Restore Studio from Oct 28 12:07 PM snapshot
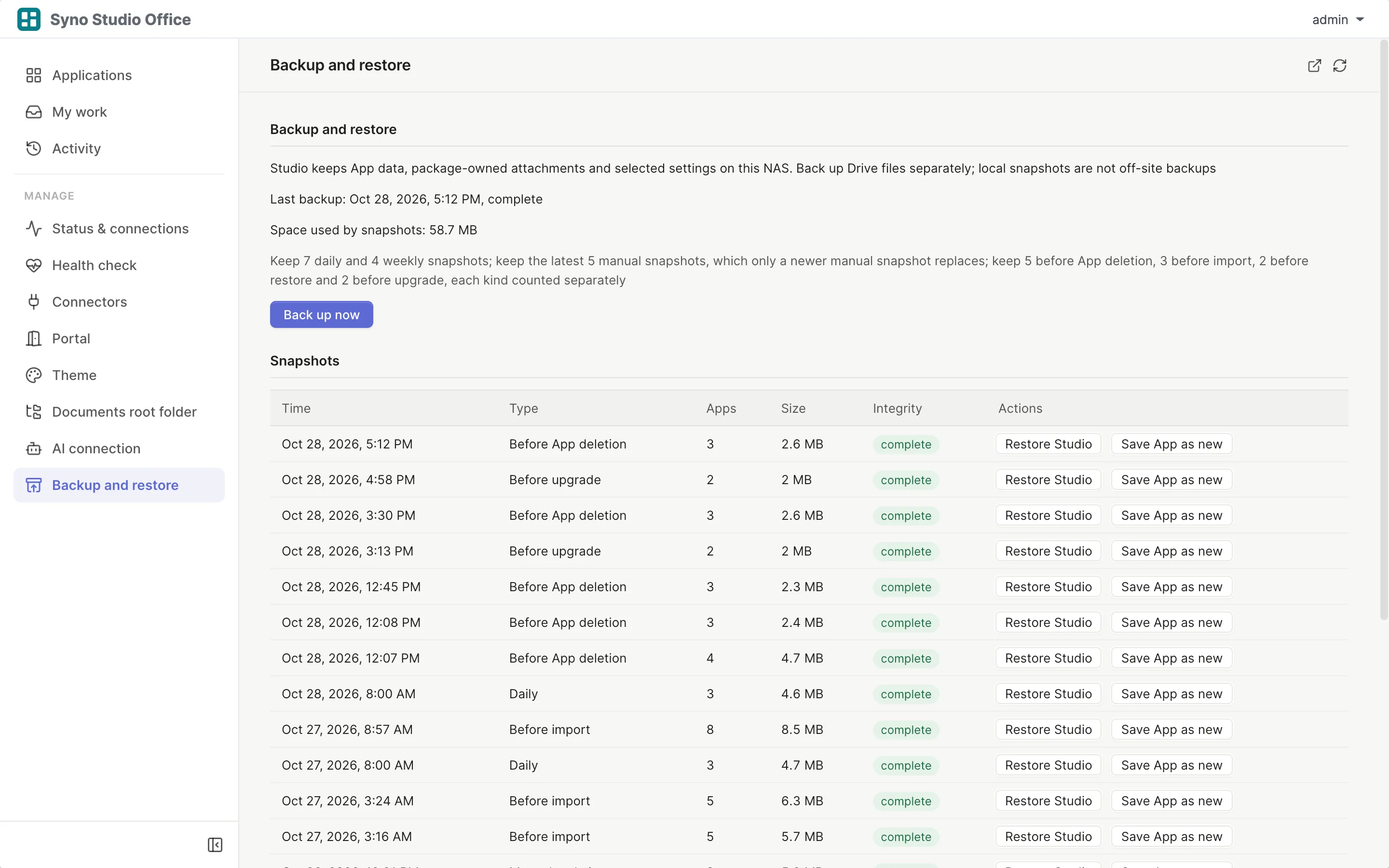Screen dimensions: 1389x868 pos(1048,658)
